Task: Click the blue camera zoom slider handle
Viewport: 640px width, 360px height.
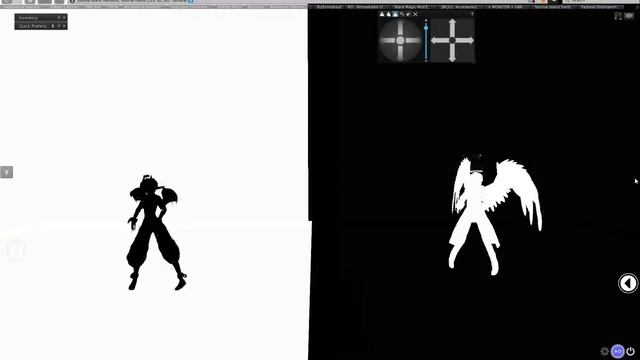Action: point(426,28)
